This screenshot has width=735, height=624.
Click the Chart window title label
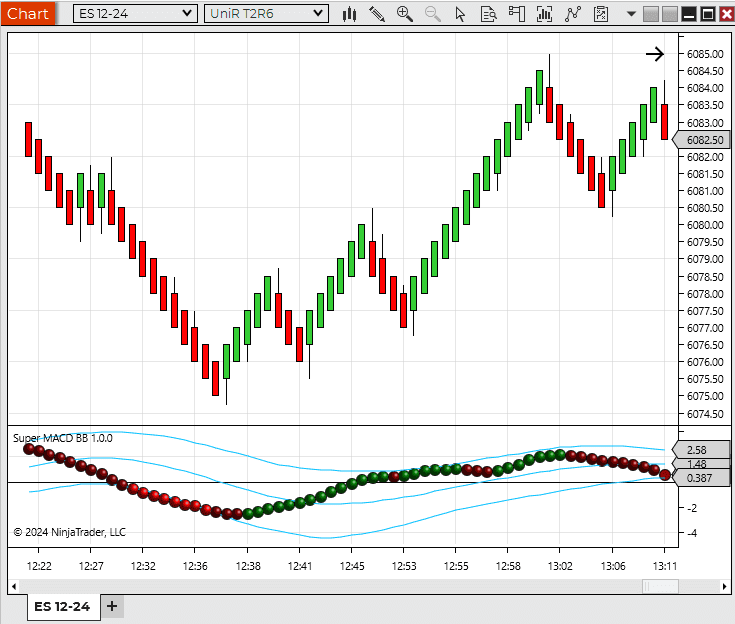coord(27,13)
